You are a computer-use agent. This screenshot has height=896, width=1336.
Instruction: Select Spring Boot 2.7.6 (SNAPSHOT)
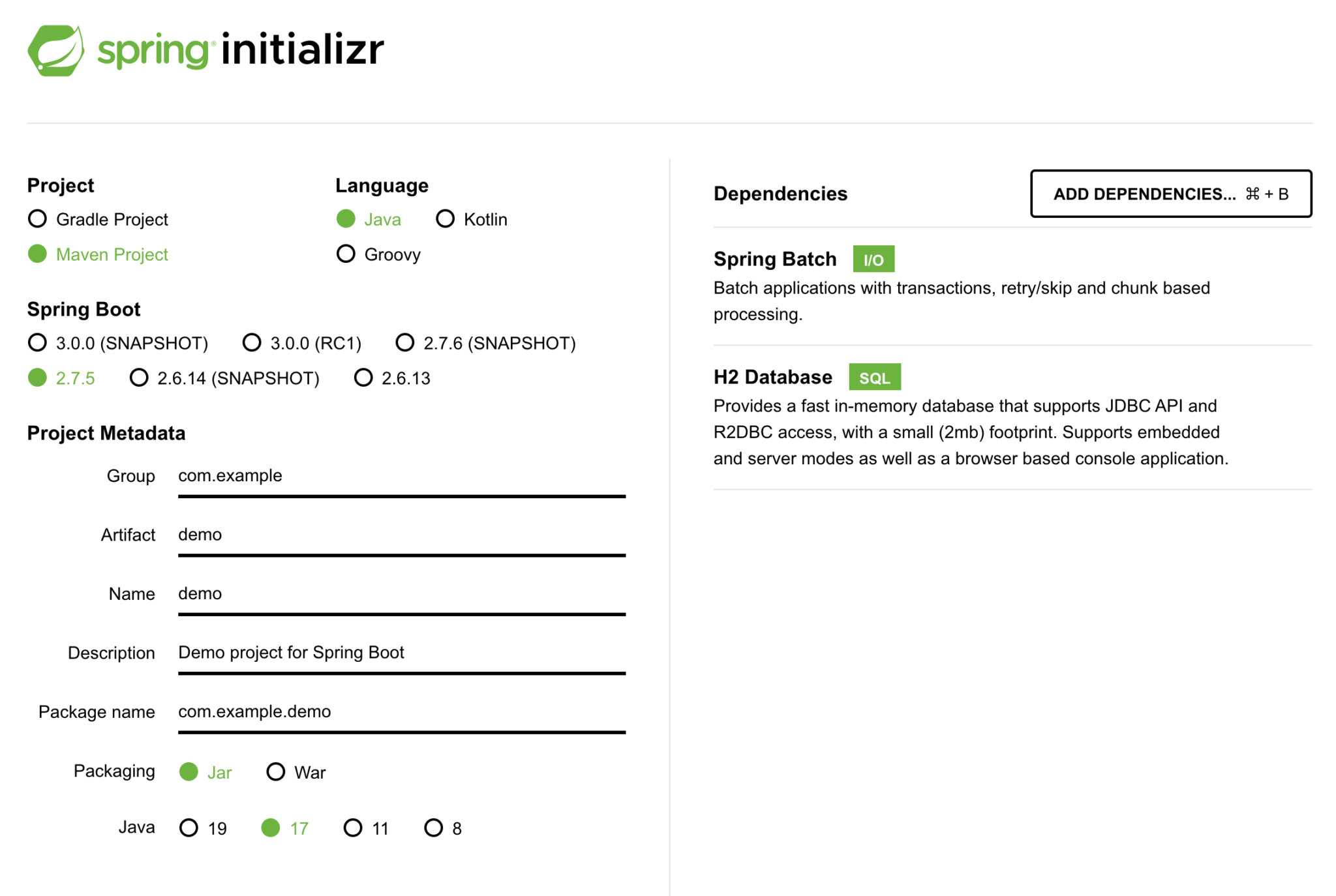click(405, 342)
